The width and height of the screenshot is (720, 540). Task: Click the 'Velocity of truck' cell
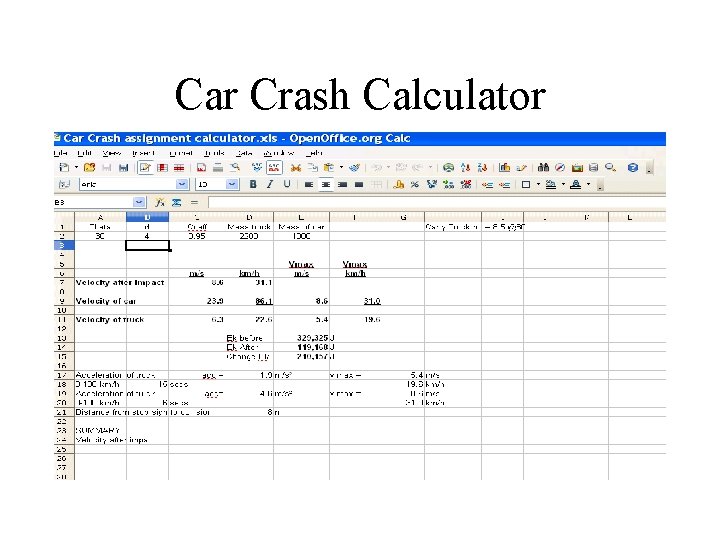coord(110,320)
